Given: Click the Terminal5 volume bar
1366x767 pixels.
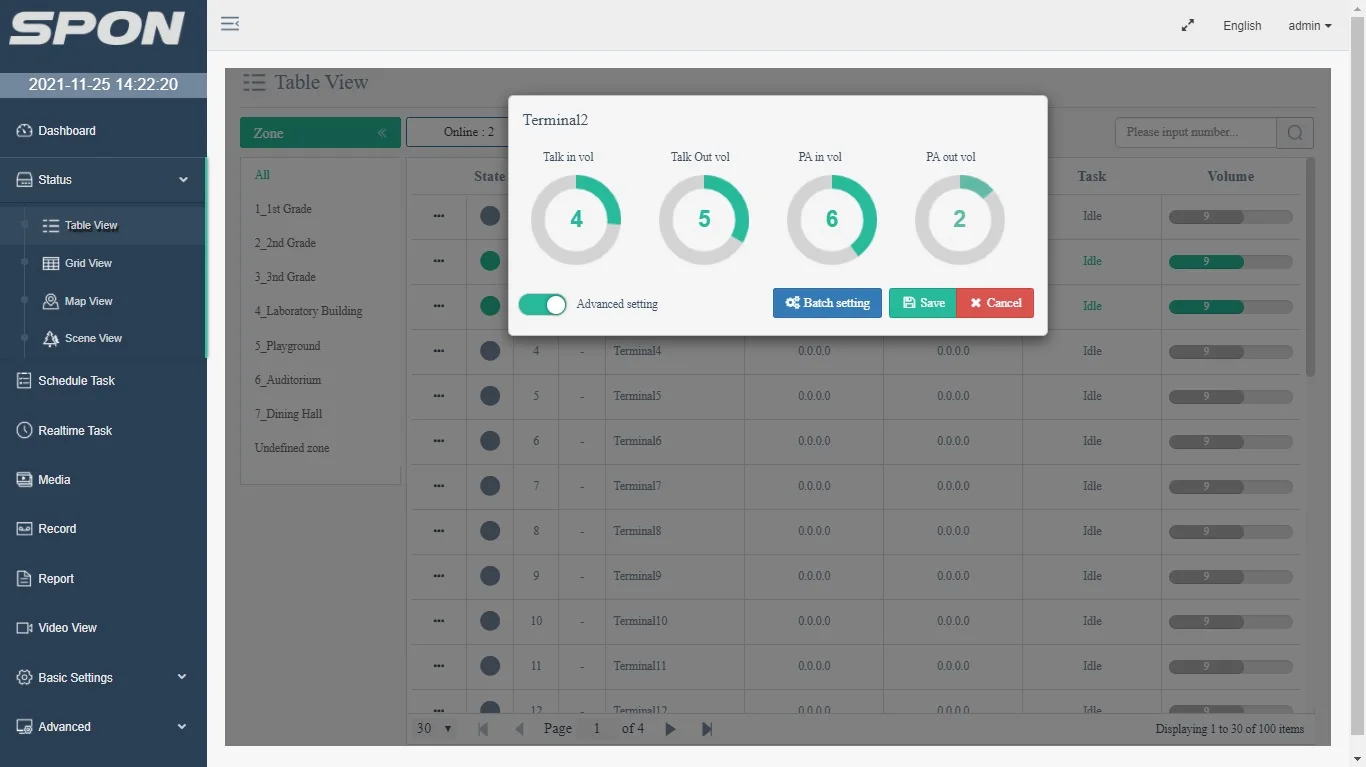Looking at the screenshot, I should [1230, 397].
